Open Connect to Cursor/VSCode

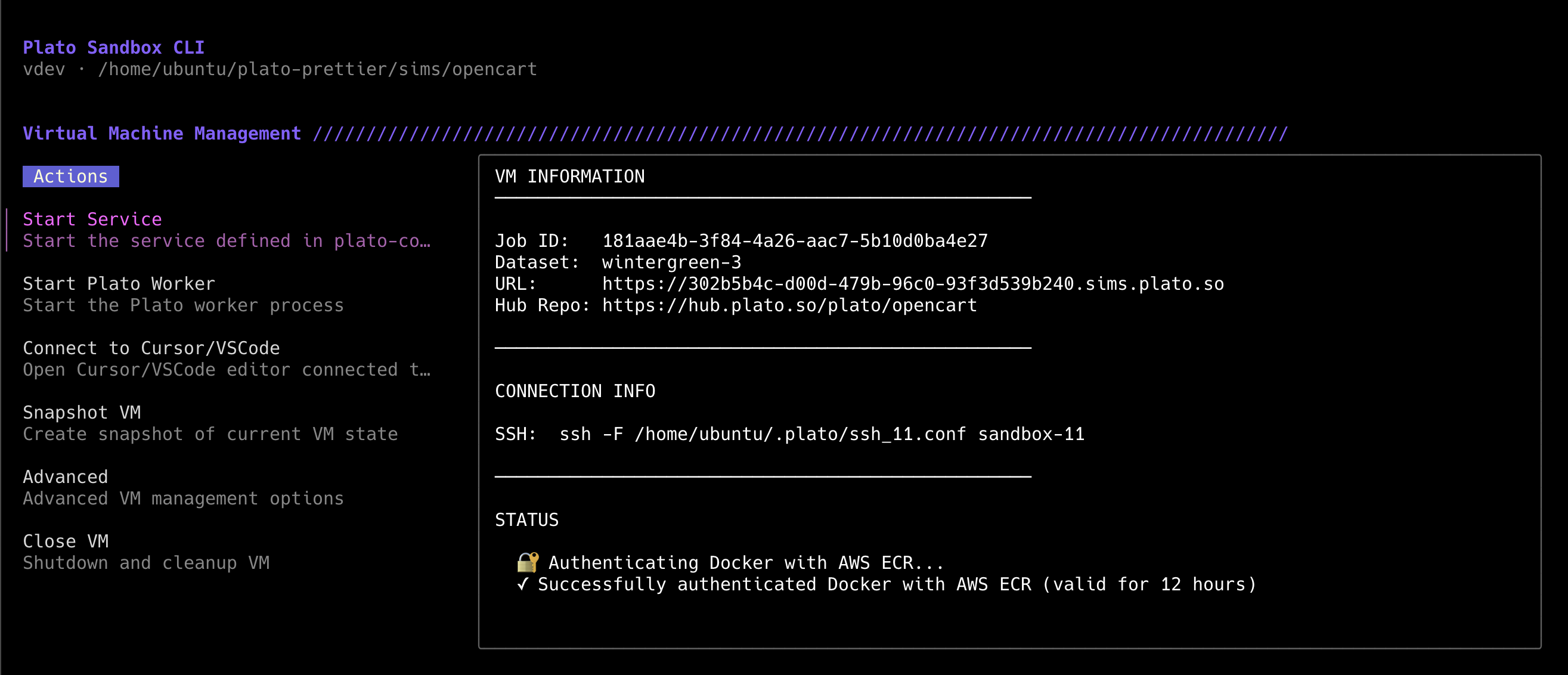[151, 348]
